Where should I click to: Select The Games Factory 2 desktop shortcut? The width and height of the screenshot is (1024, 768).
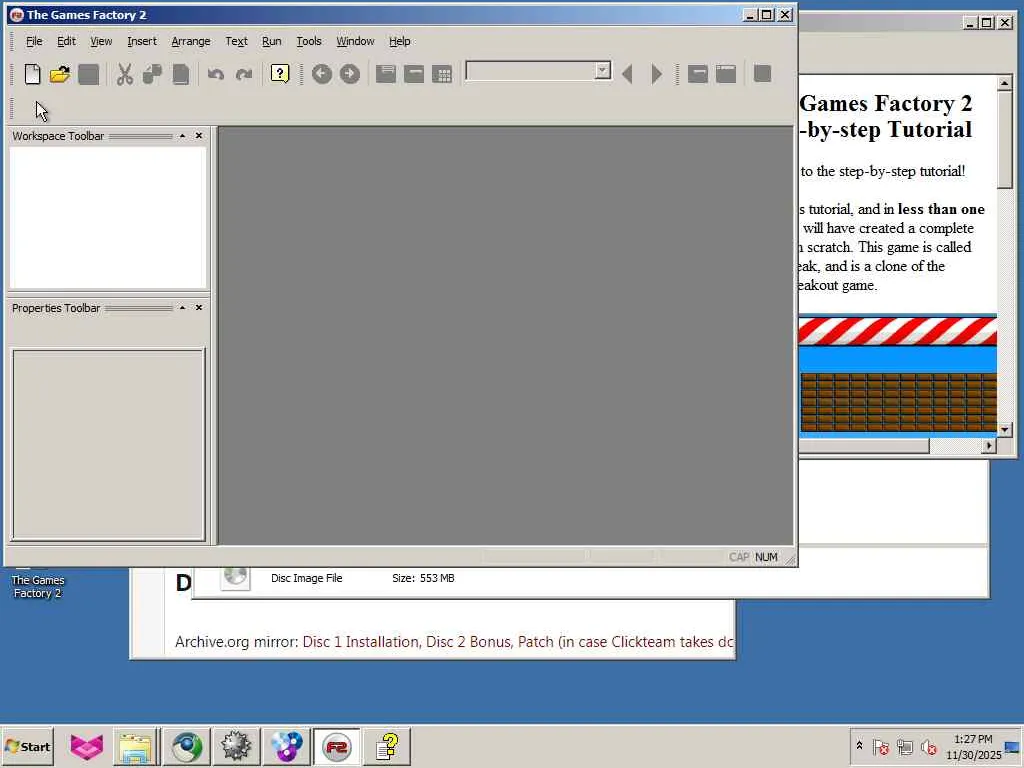(x=37, y=586)
